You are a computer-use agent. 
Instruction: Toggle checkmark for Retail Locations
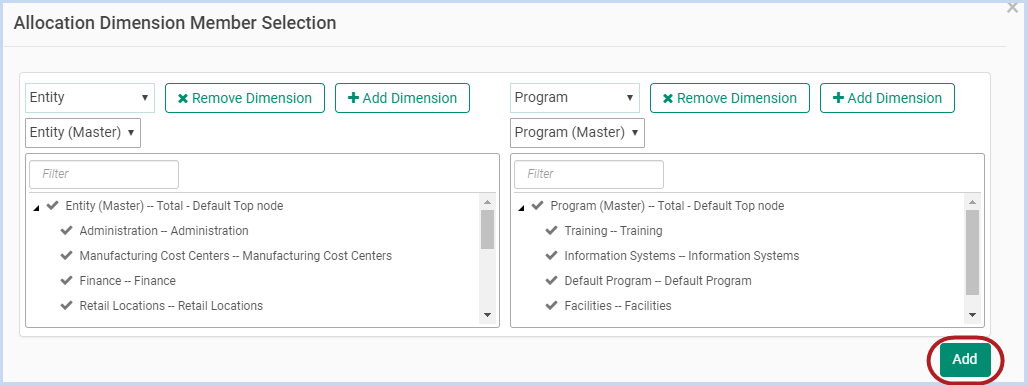pos(66,305)
